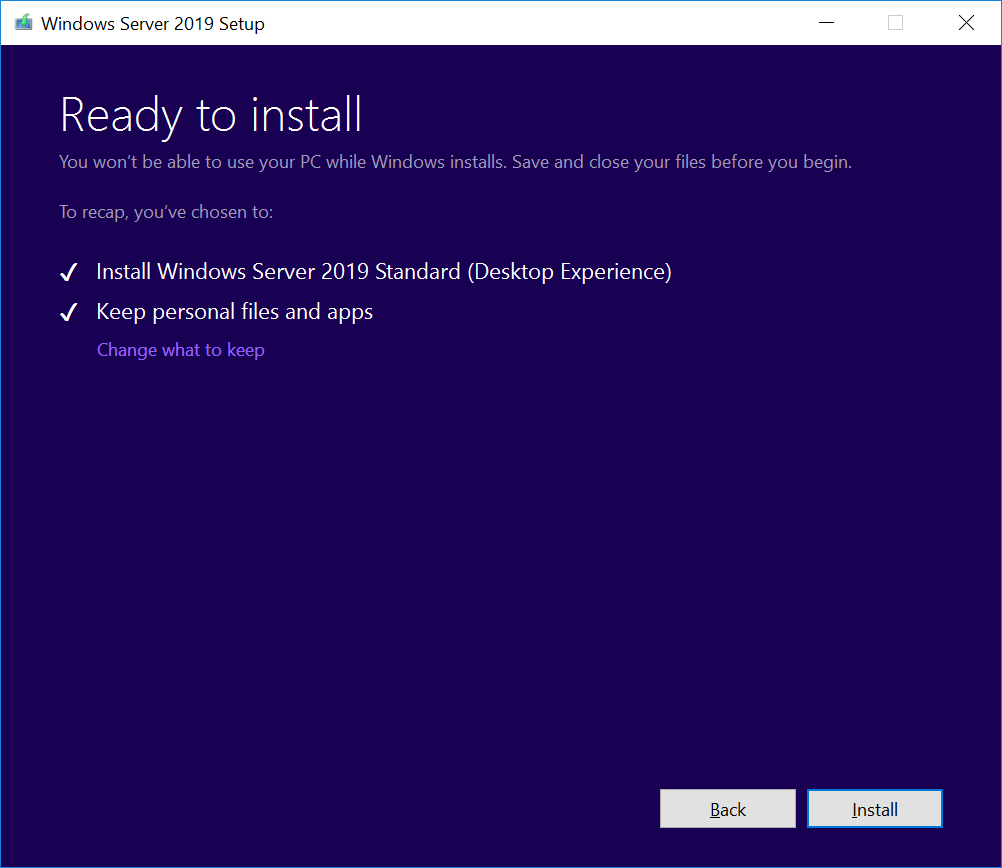This screenshot has height=868, width=1002.
Task: Go back using the Back button
Action: 727,809
